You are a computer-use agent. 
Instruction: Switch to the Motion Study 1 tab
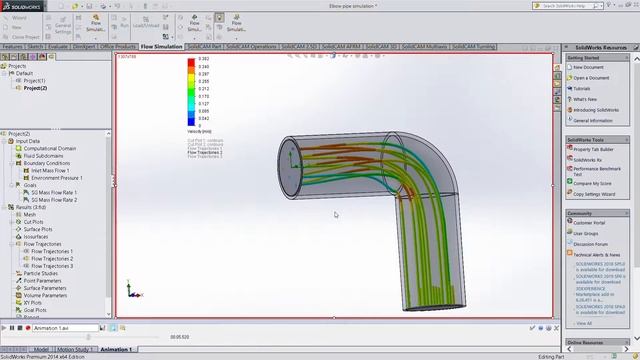(75, 349)
